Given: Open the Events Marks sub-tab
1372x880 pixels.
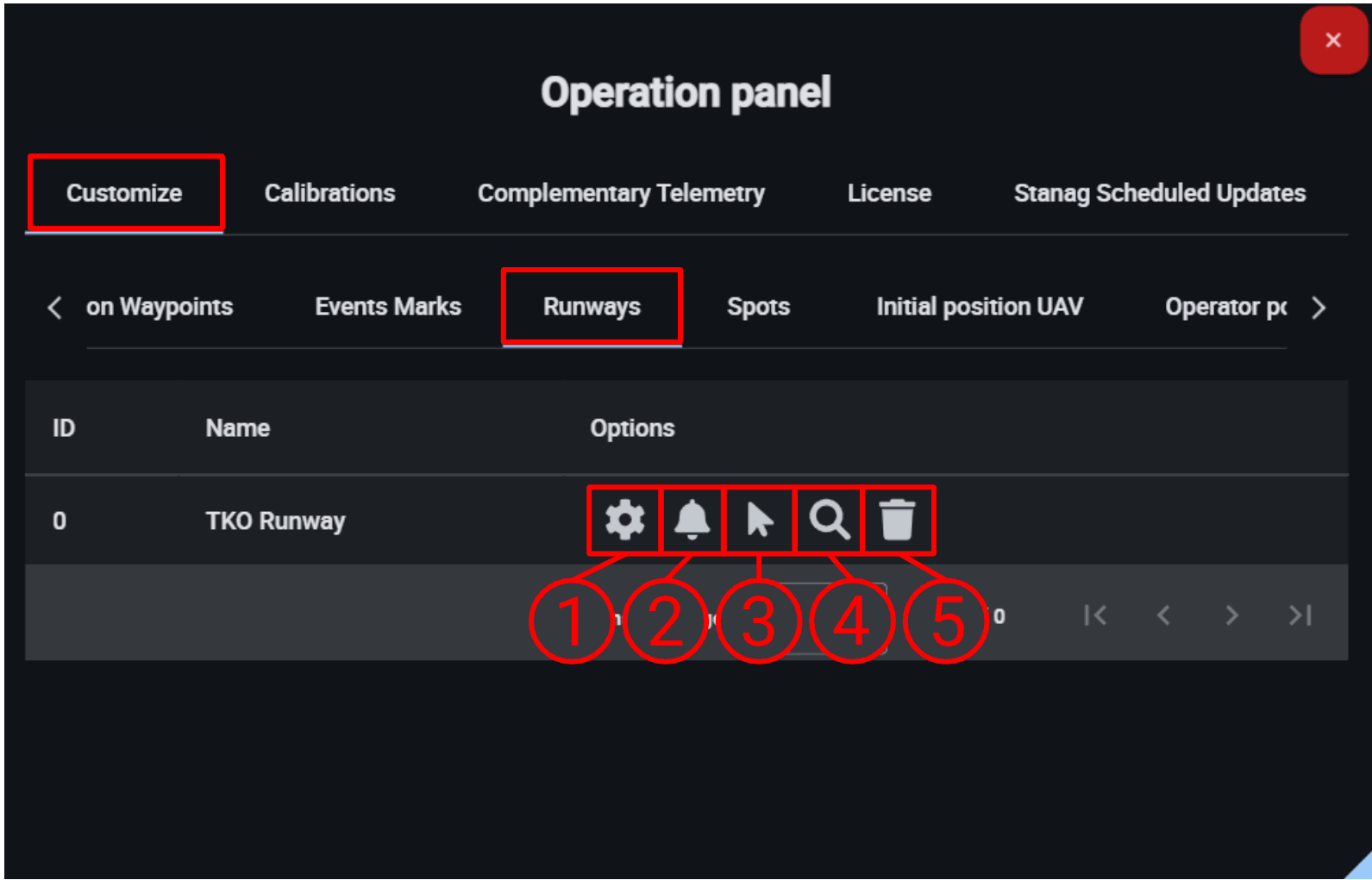Looking at the screenshot, I should tap(388, 307).
